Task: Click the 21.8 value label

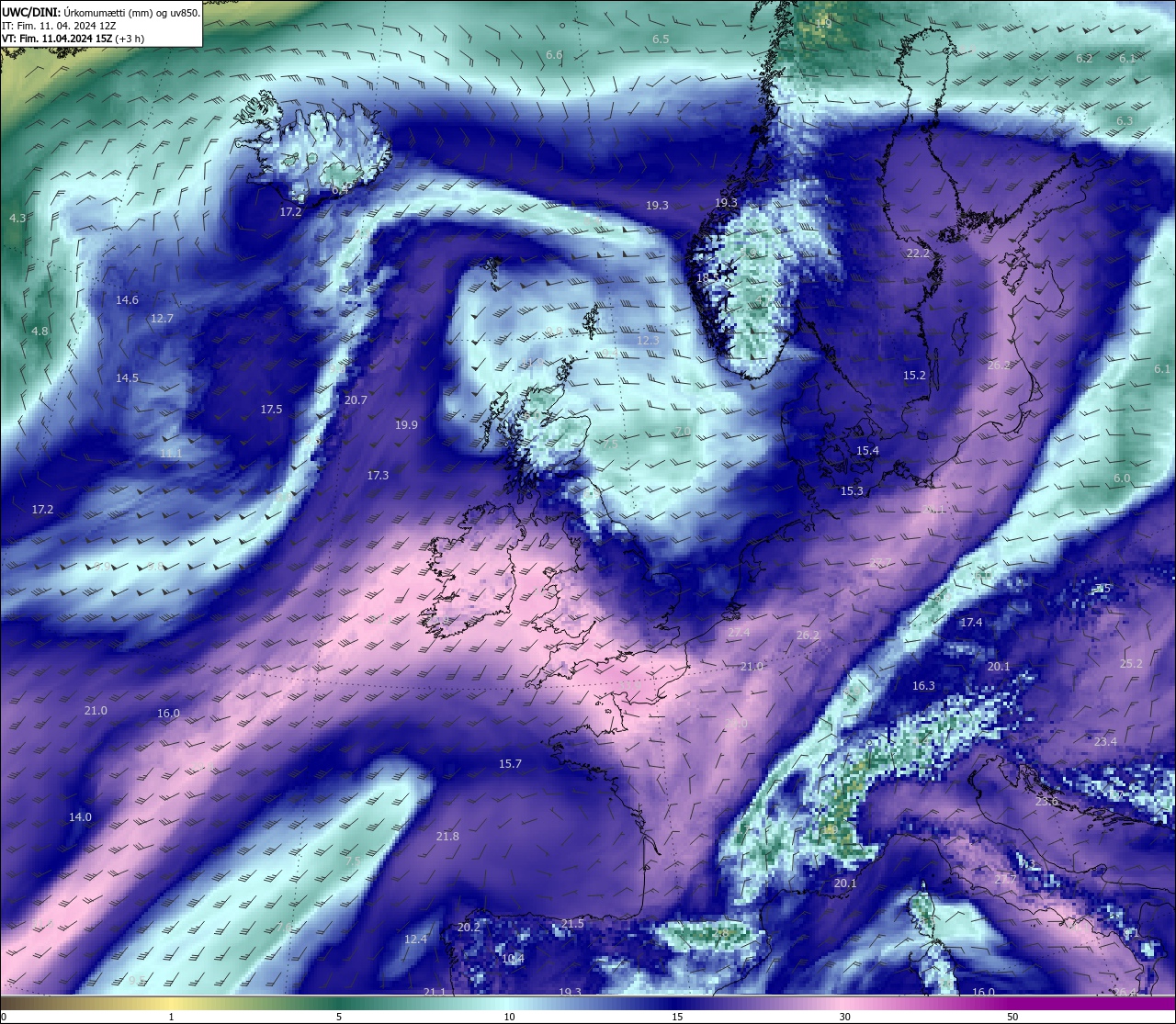Action: [447, 836]
